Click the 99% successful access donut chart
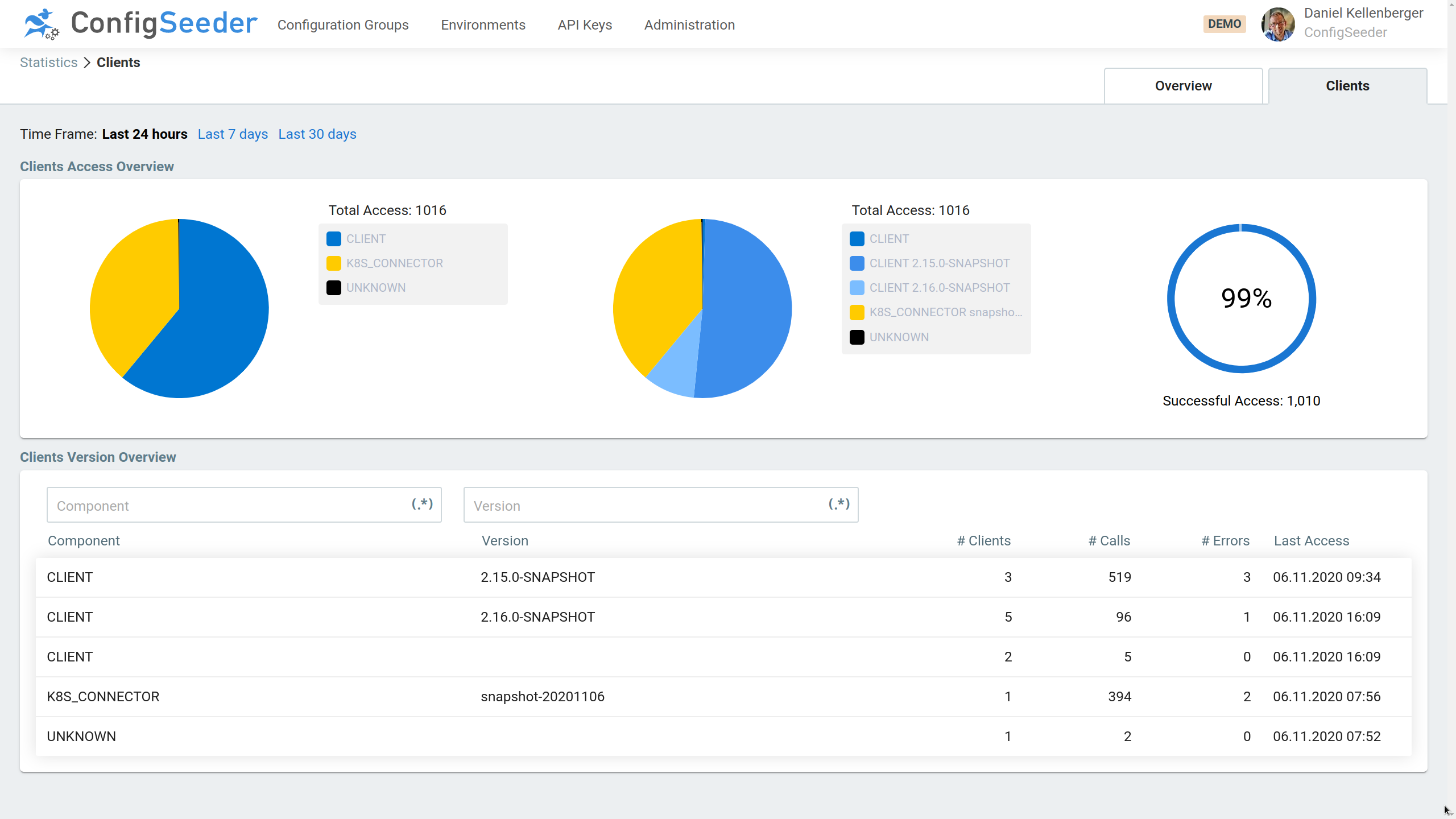Image resolution: width=1456 pixels, height=819 pixels. pos(1242,299)
